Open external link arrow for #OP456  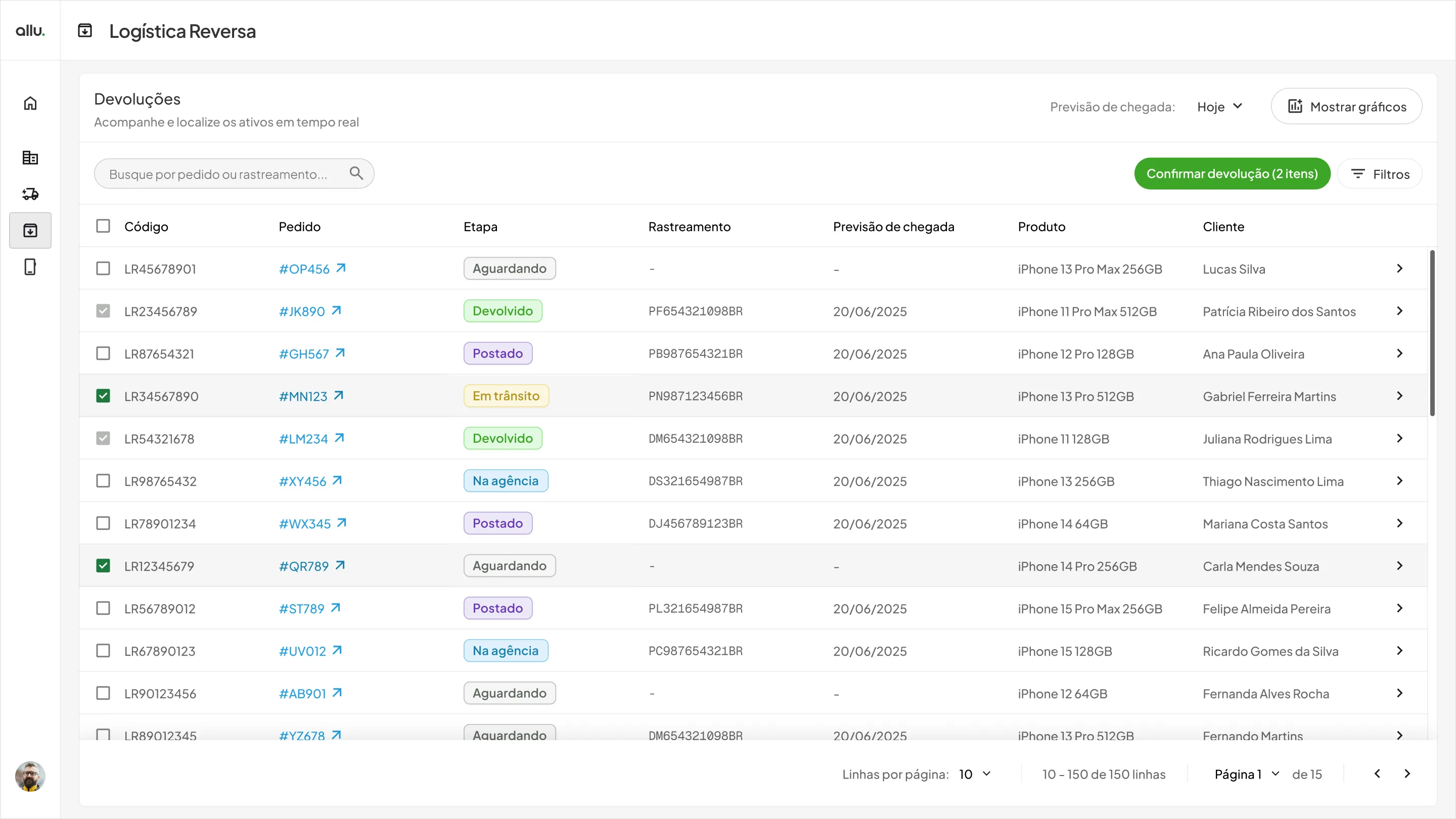pos(341,268)
